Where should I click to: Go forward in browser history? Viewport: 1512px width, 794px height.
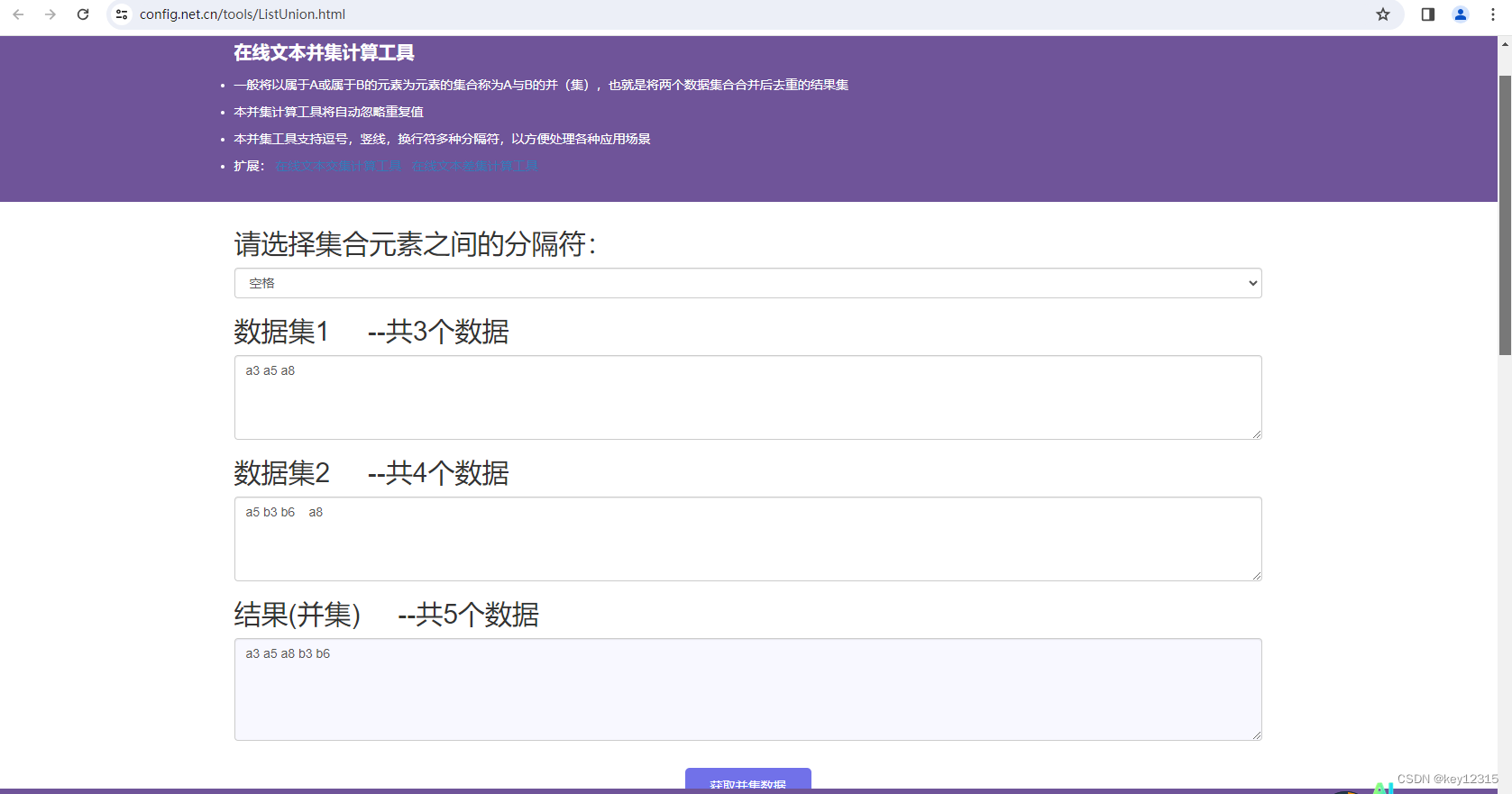[50, 14]
